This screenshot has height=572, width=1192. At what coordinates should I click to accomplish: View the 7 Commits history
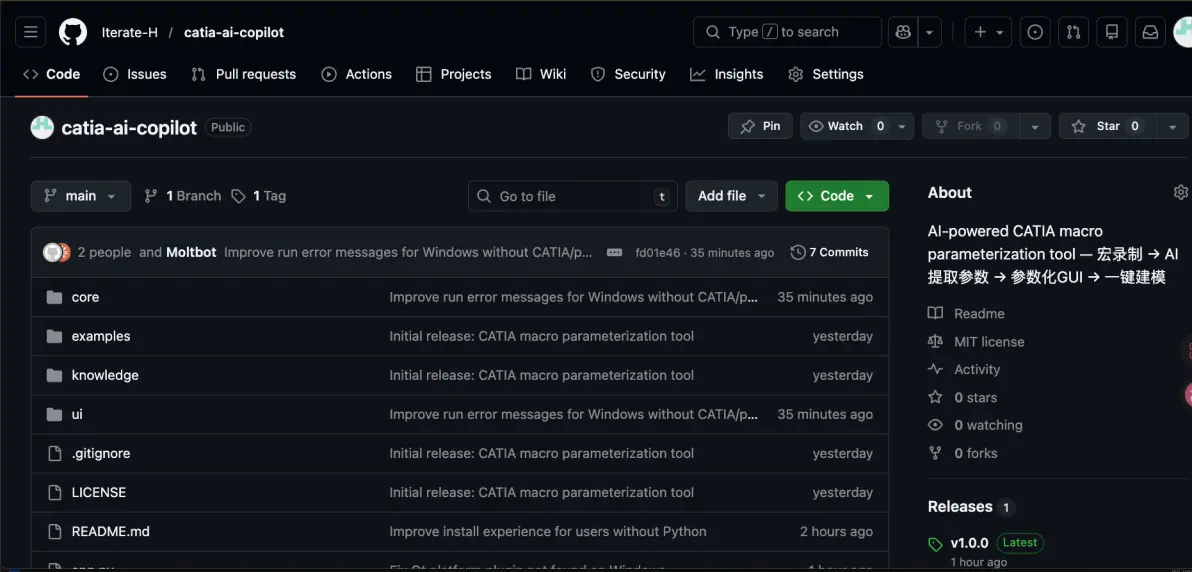click(829, 253)
